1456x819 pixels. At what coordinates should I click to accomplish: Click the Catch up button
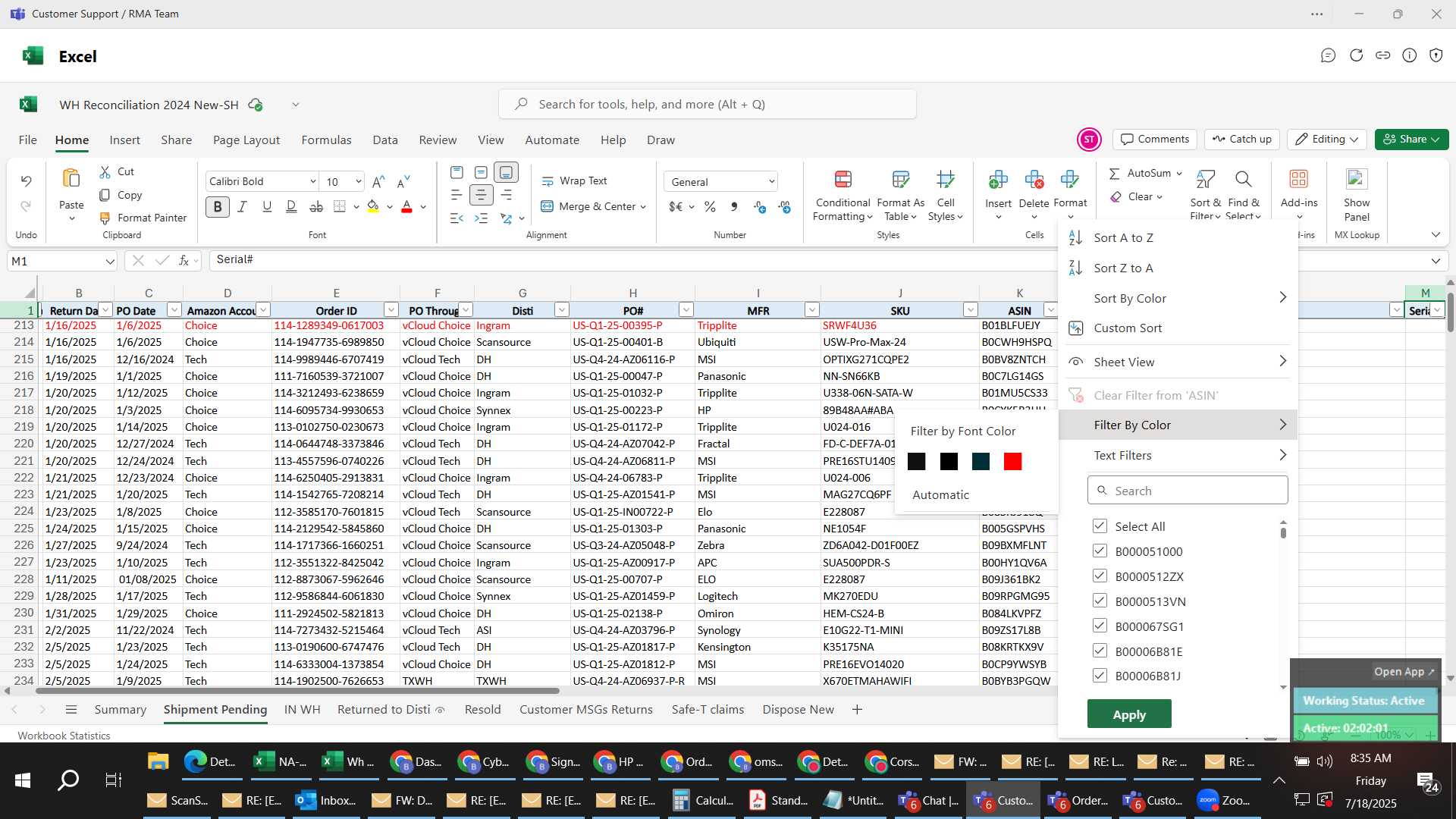(x=1241, y=140)
